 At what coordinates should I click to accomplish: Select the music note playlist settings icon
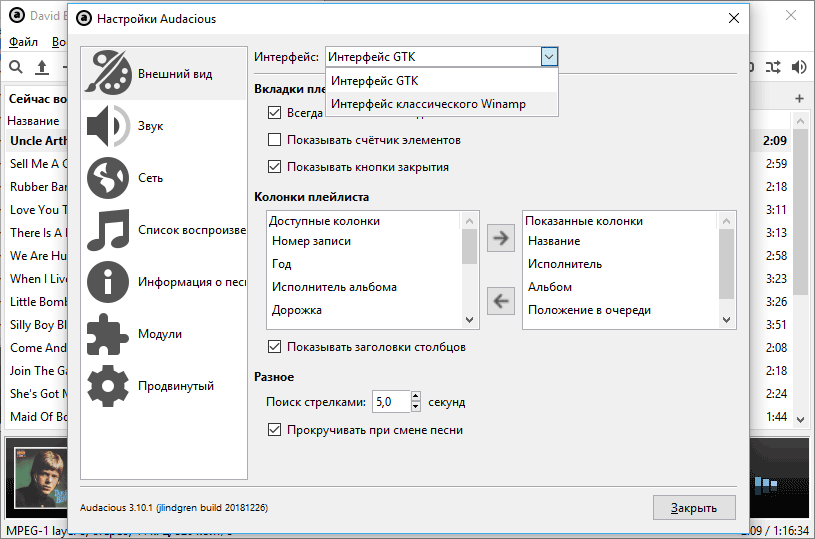click(x=108, y=230)
